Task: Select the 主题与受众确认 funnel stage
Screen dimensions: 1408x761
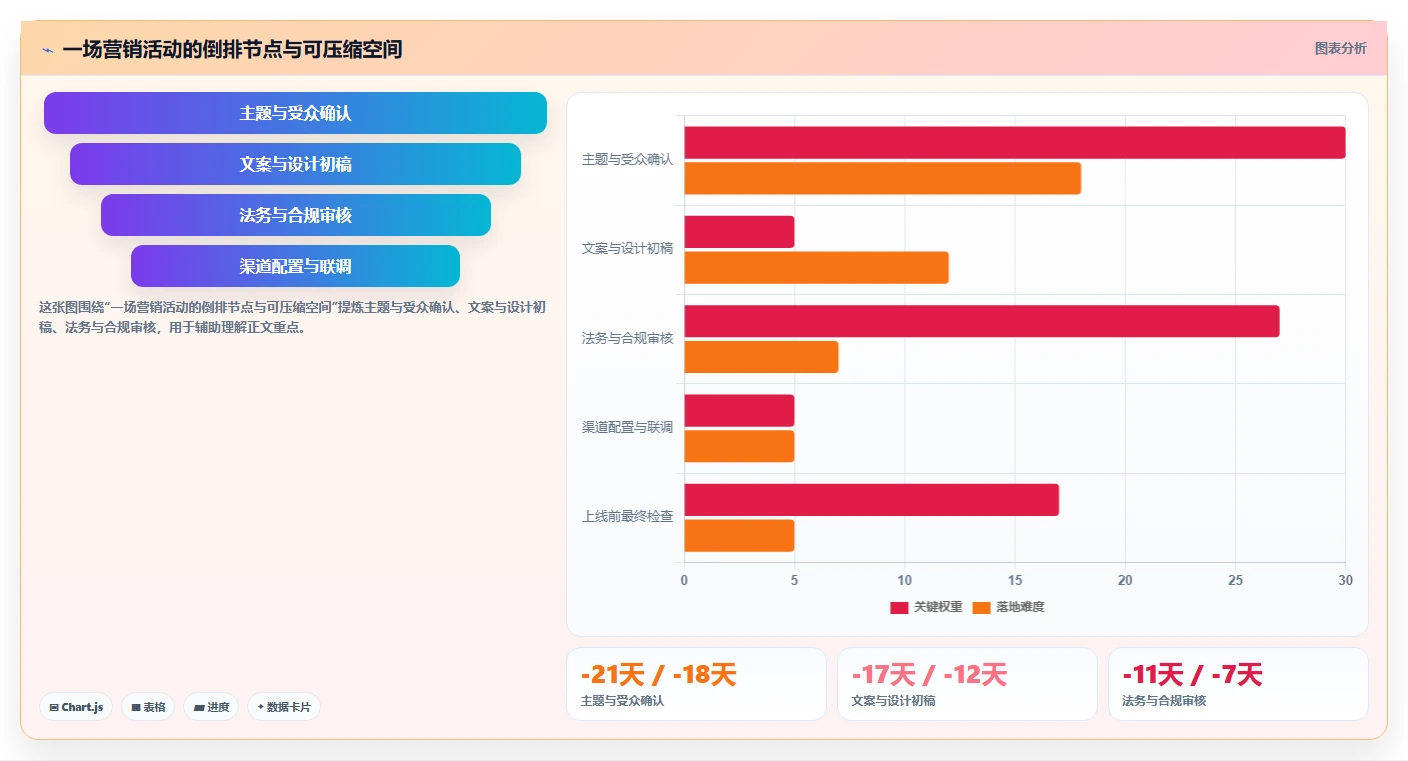Action: coord(295,113)
